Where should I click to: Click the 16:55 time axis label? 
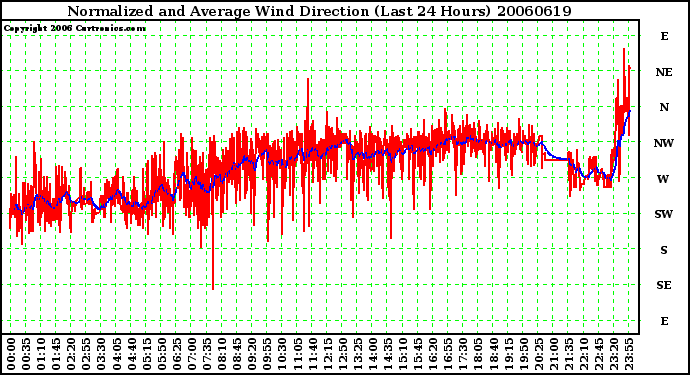click(x=448, y=354)
